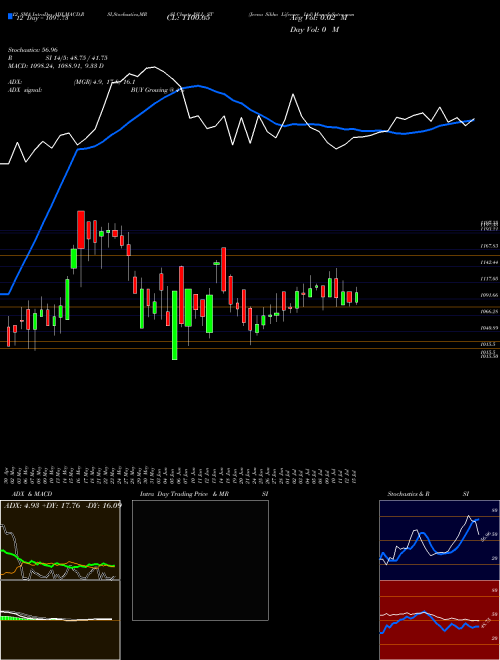Click the 'Stochastics: 56.96' readout
Viewport: 500px width, 660px height.
[x=33, y=50]
